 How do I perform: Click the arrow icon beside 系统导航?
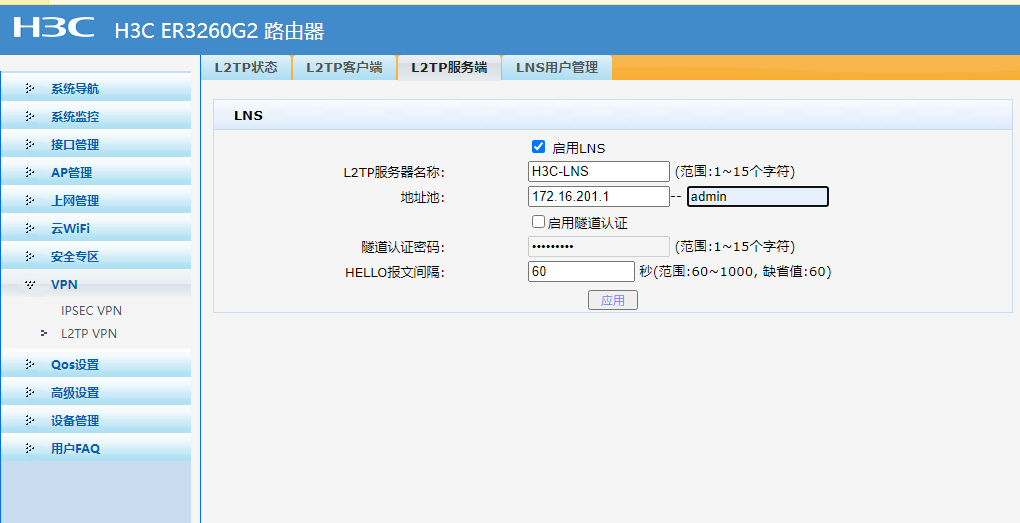click(x=30, y=88)
